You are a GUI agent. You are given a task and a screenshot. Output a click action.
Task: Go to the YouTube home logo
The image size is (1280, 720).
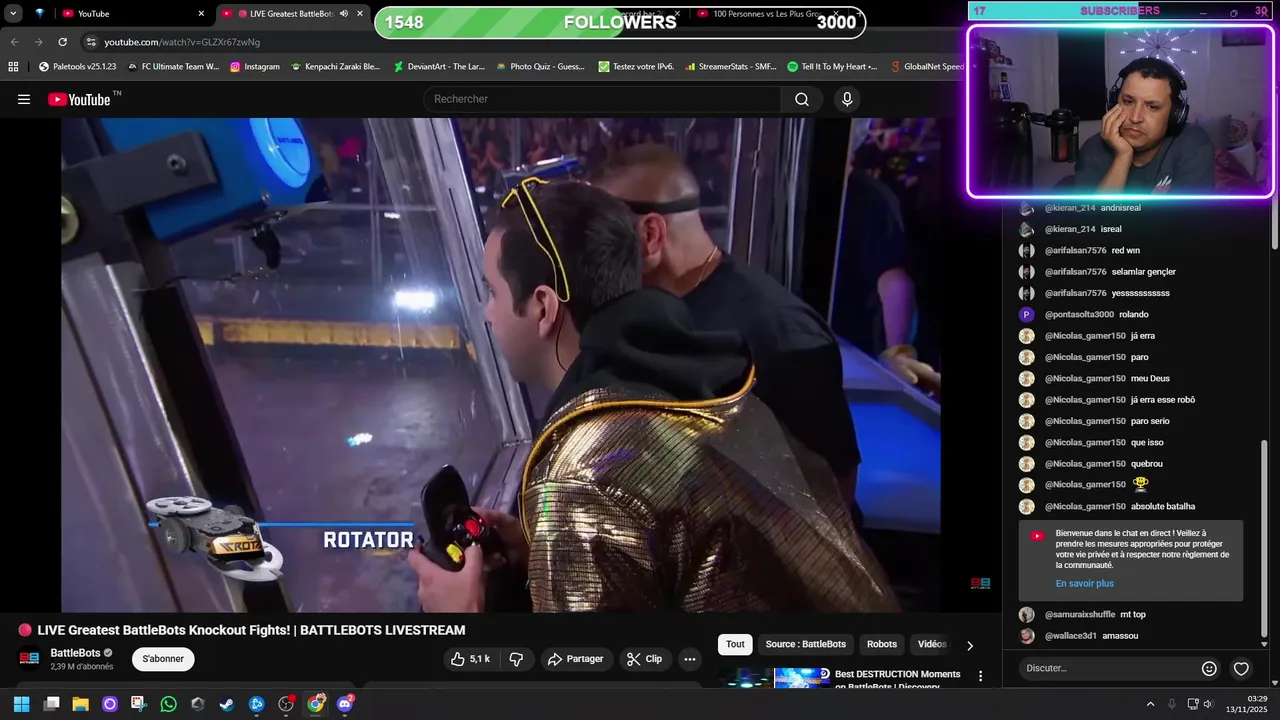tap(79, 99)
